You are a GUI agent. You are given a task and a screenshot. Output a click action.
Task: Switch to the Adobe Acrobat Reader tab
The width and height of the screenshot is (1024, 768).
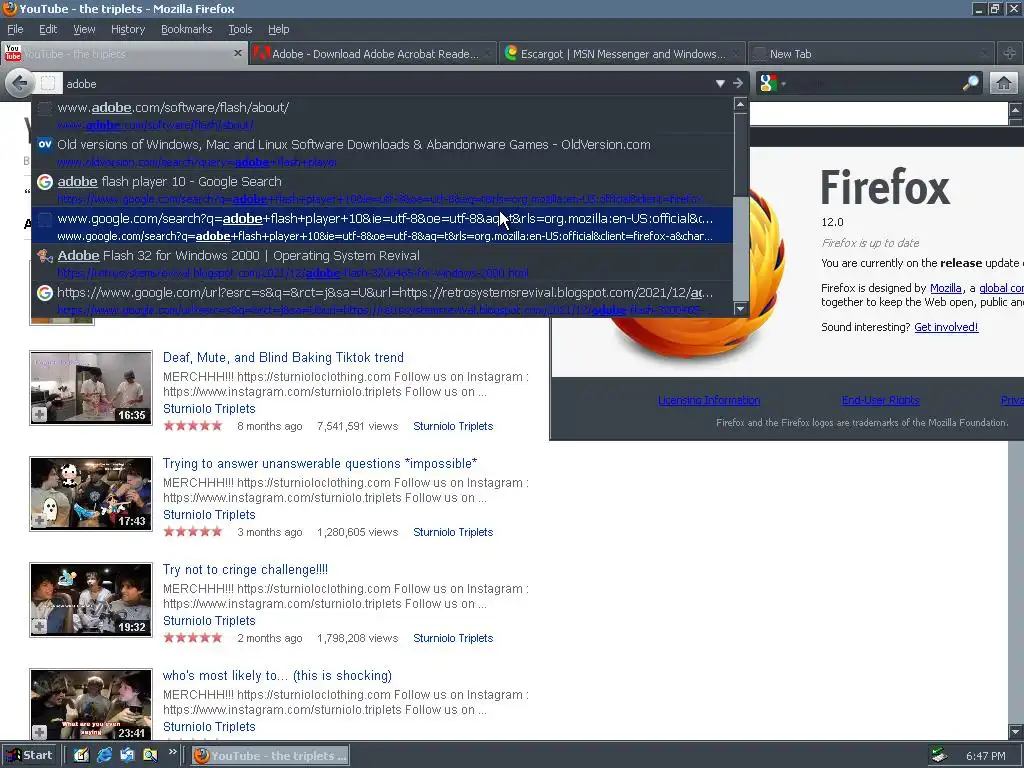(372, 54)
